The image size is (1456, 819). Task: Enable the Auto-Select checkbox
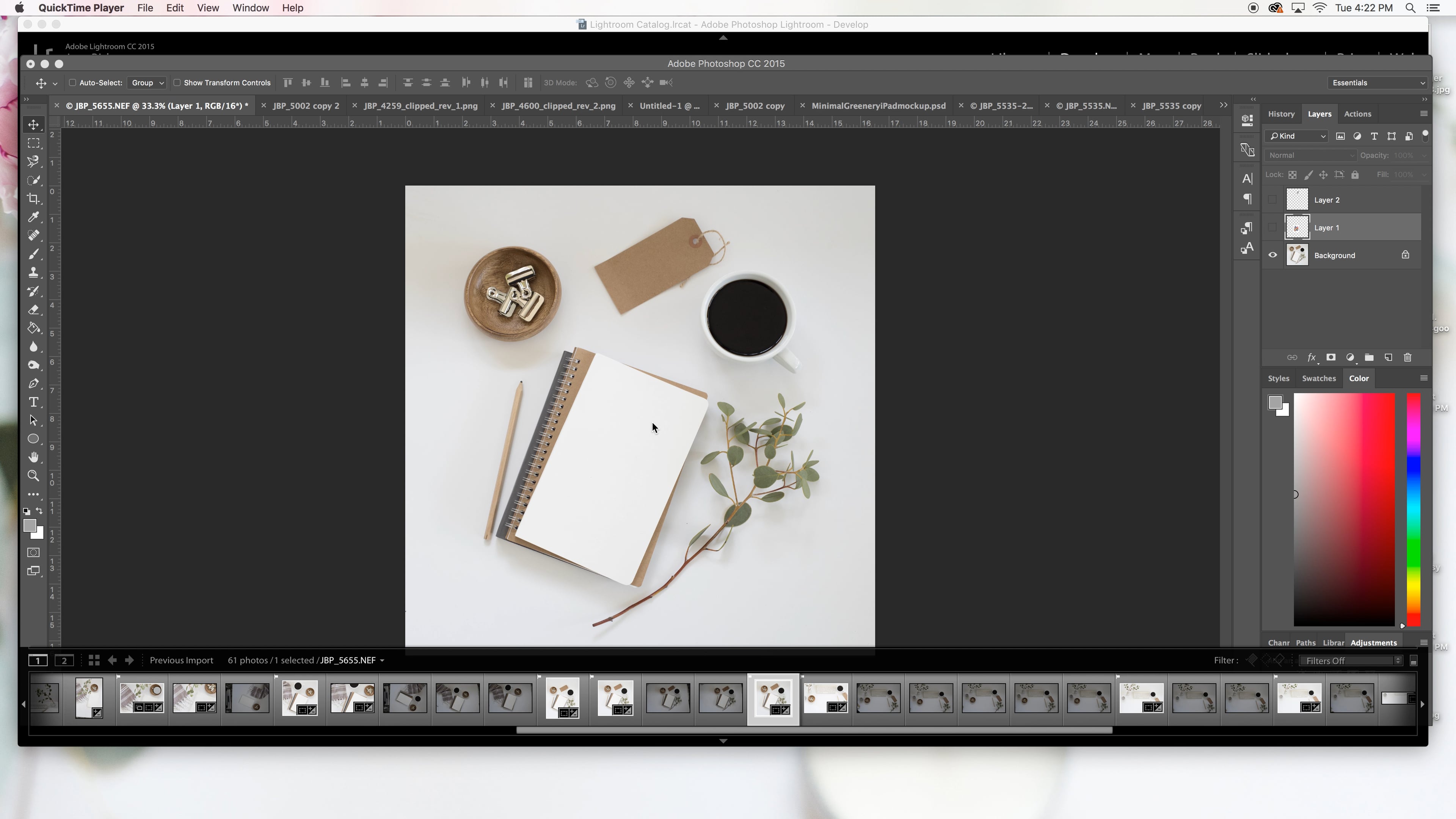(x=72, y=83)
